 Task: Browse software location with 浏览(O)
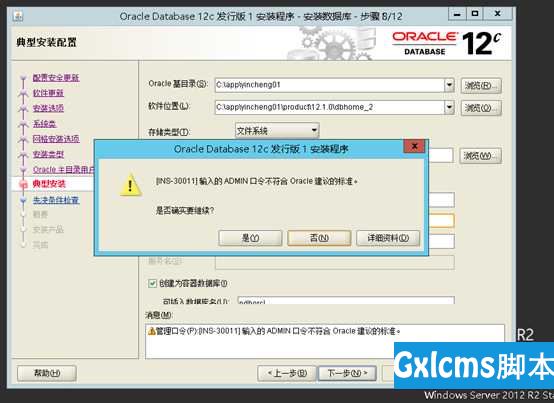pos(481,108)
